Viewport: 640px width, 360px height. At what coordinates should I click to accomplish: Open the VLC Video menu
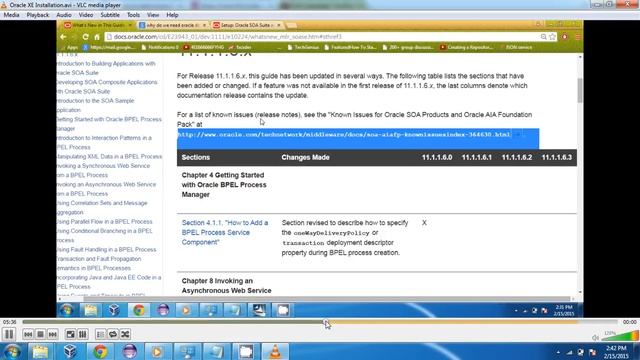[x=86, y=15]
